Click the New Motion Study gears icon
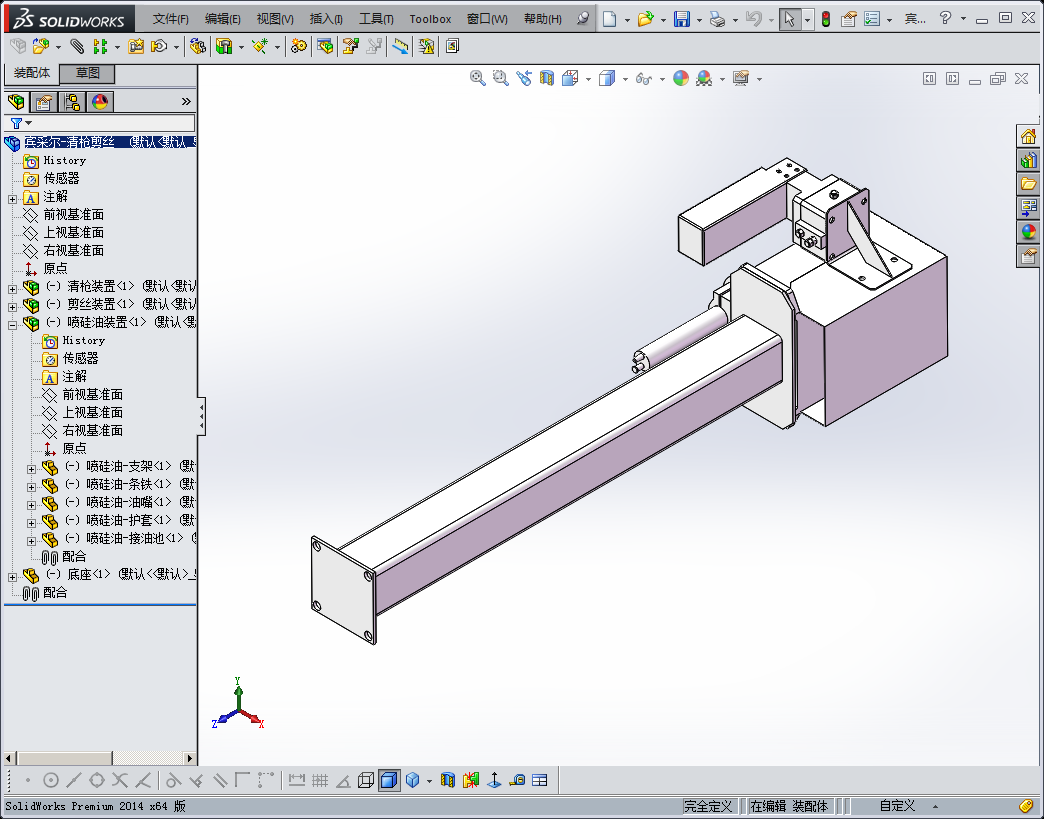1044x819 pixels. click(299, 46)
